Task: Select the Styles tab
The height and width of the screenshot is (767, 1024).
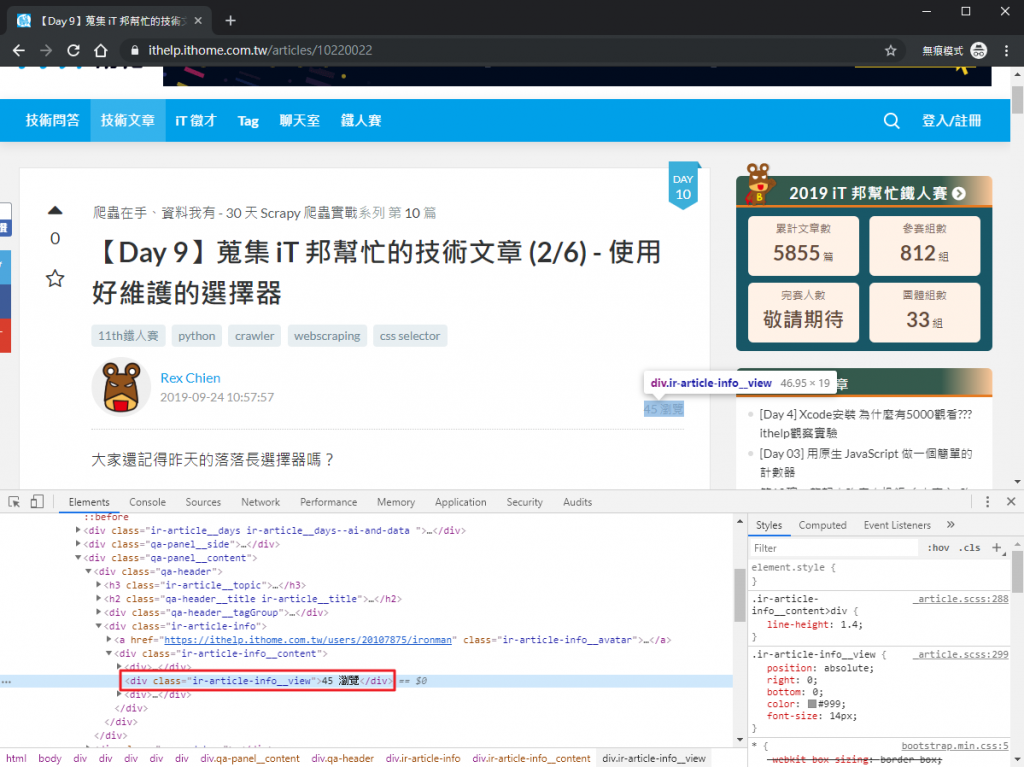Action: tap(769, 525)
